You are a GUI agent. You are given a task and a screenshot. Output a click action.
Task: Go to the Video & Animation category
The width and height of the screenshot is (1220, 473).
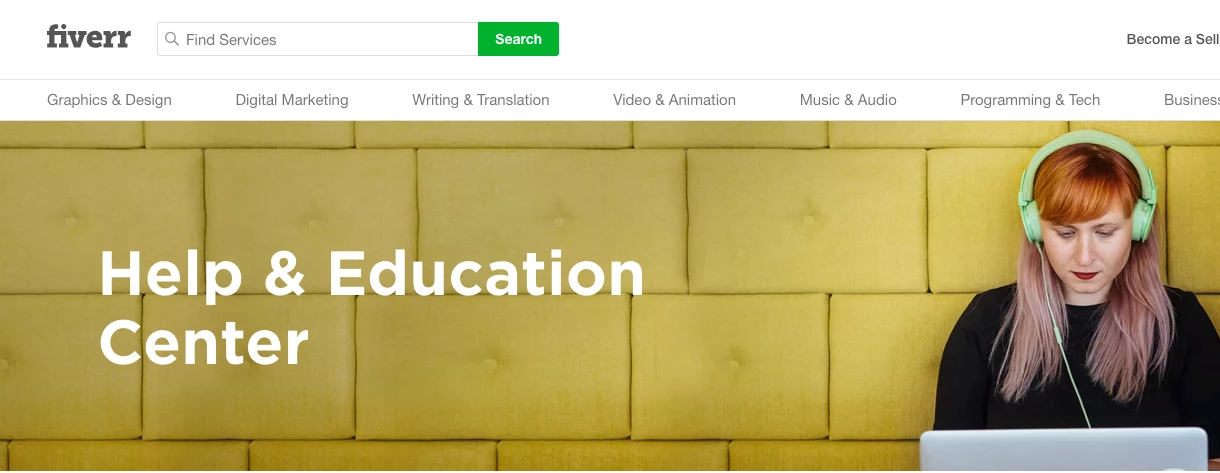[674, 100]
